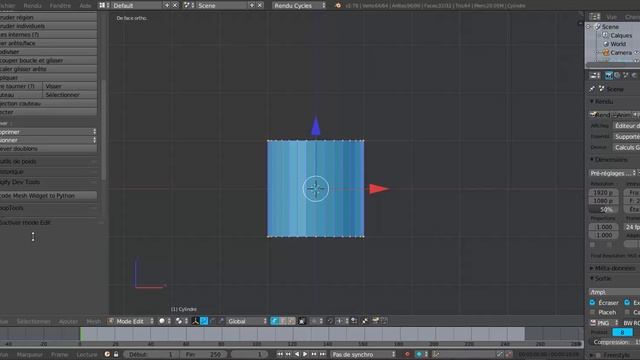Image resolution: width=640 pixels, height=360 pixels.
Task: Toggle snap during transform
Action: click(330, 321)
